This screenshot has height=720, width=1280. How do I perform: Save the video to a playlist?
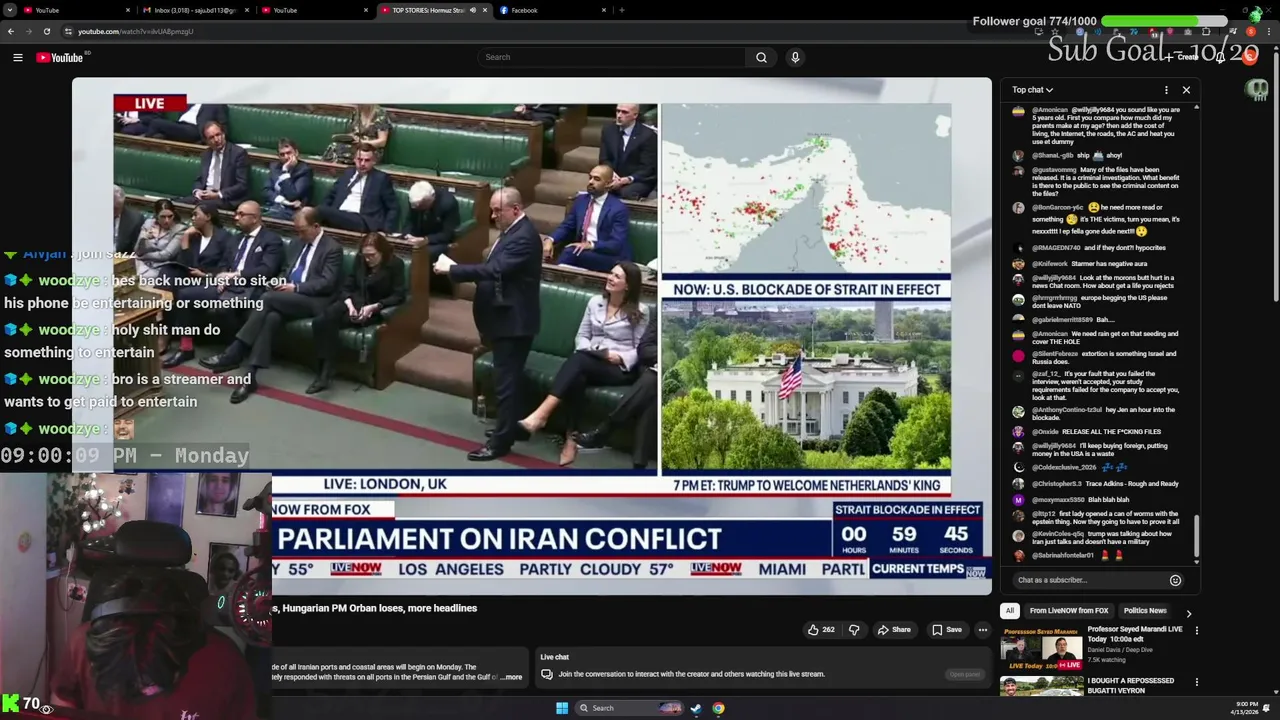click(x=947, y=630)
